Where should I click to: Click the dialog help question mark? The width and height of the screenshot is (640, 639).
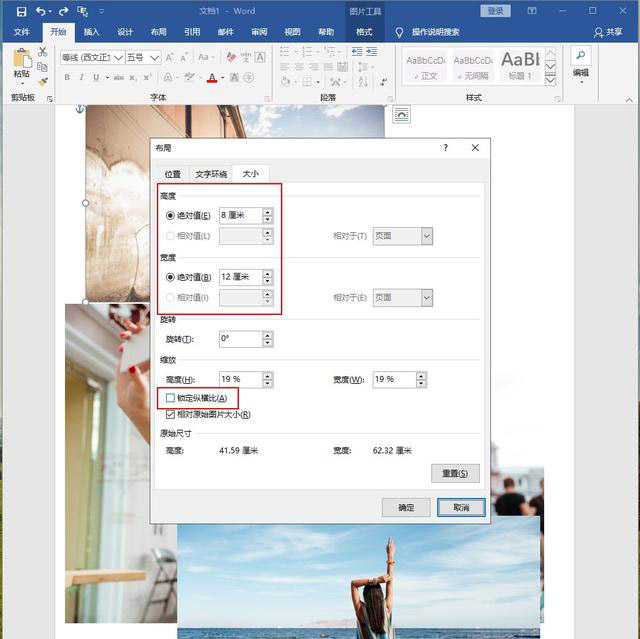tap(446, 148)
